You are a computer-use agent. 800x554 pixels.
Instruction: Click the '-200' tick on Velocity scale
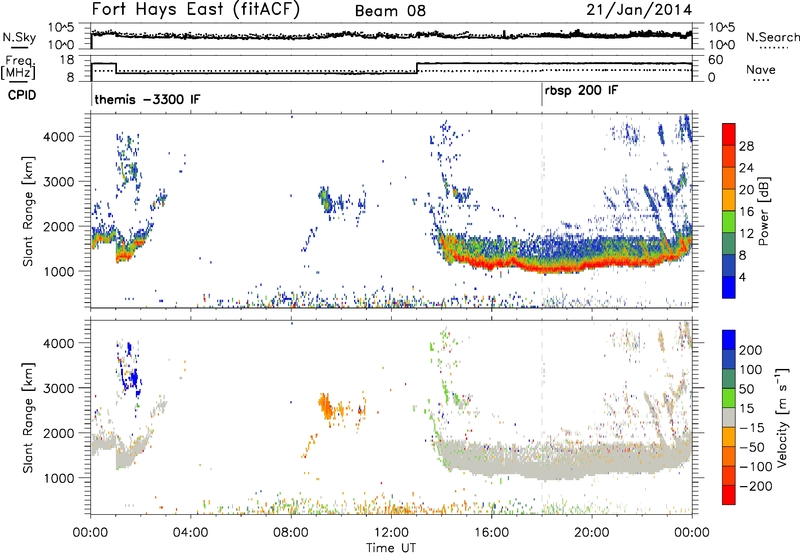point(754,486)
